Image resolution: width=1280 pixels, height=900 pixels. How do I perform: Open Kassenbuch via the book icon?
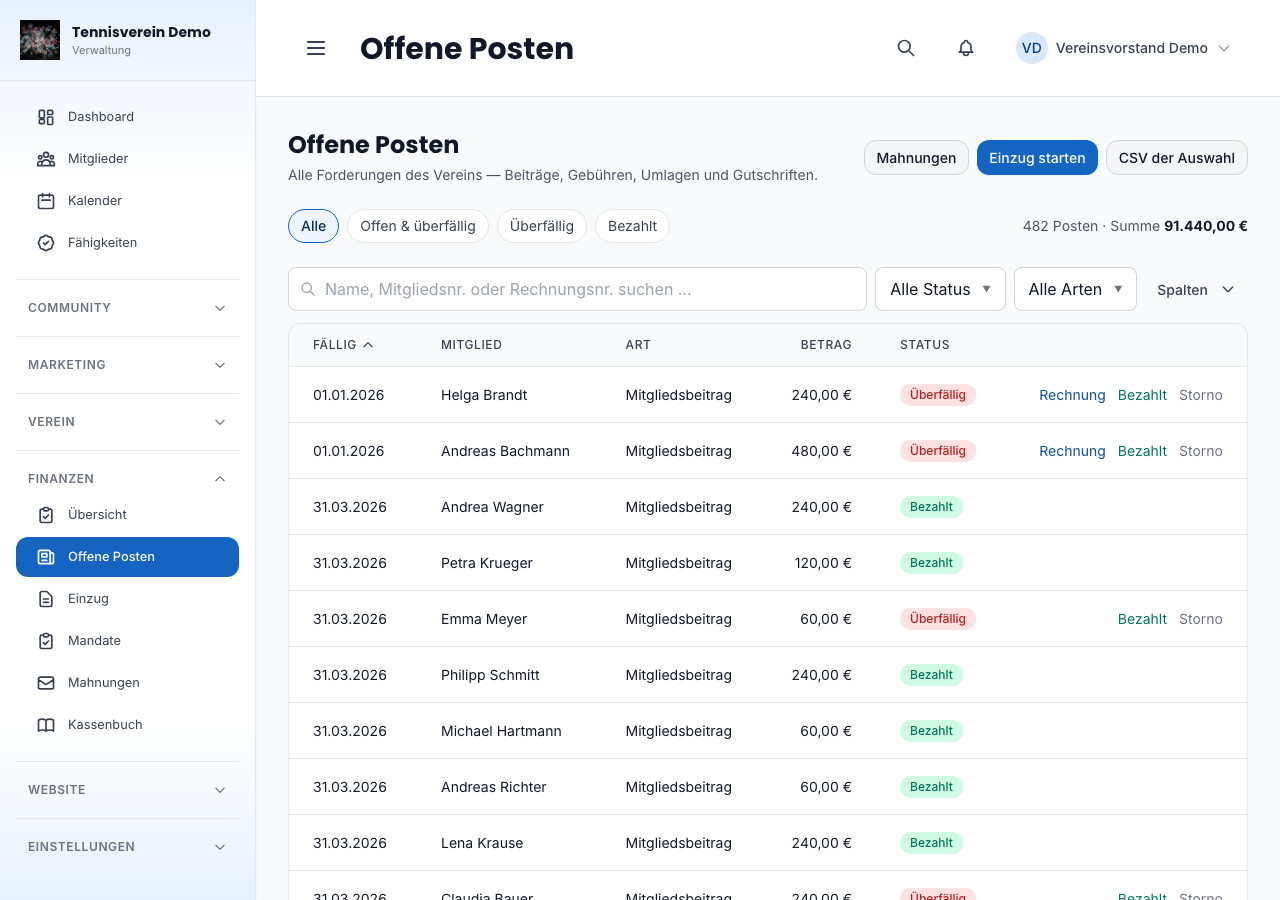tap(46, 725)
